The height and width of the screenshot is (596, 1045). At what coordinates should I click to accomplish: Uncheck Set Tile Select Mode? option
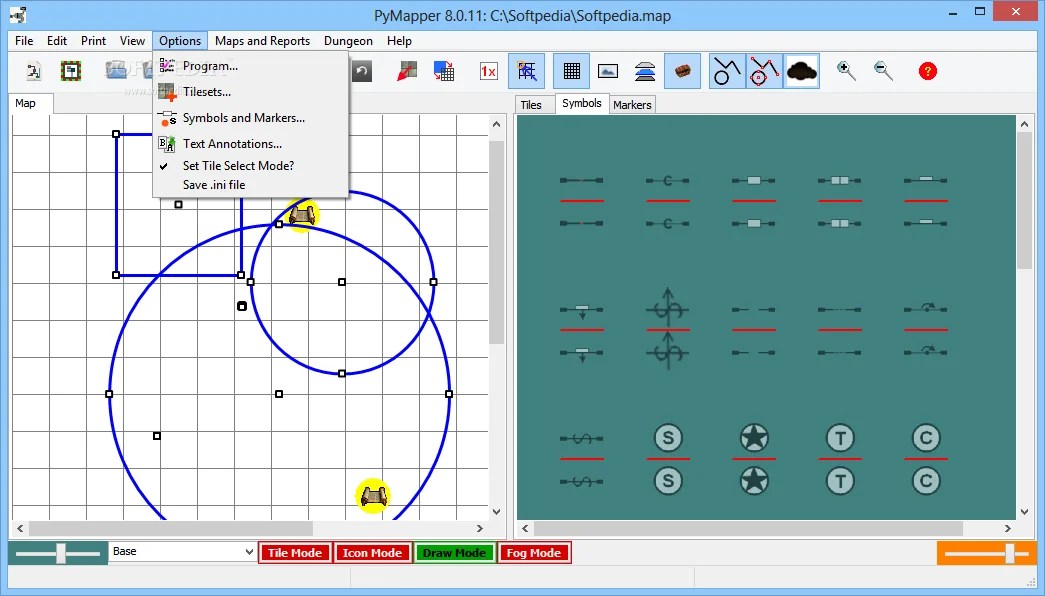(x=251, y=165)
